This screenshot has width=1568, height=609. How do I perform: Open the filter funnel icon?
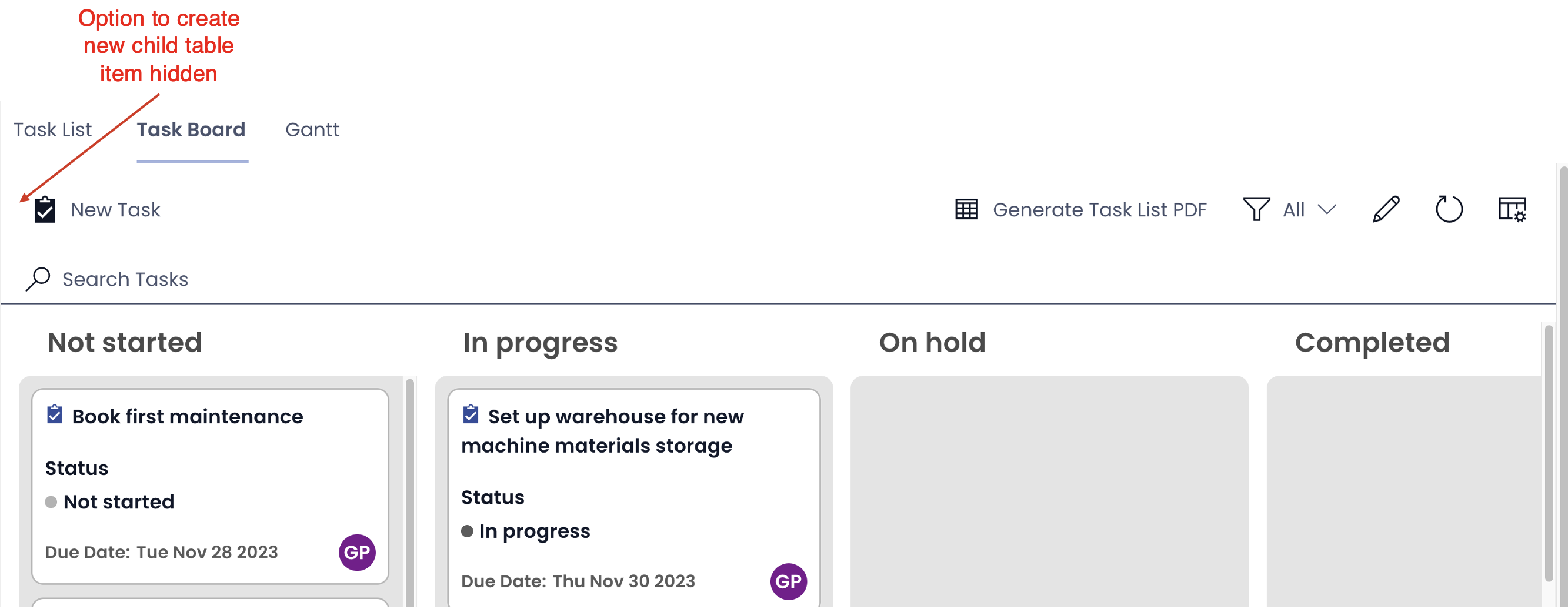[1256, 210]
